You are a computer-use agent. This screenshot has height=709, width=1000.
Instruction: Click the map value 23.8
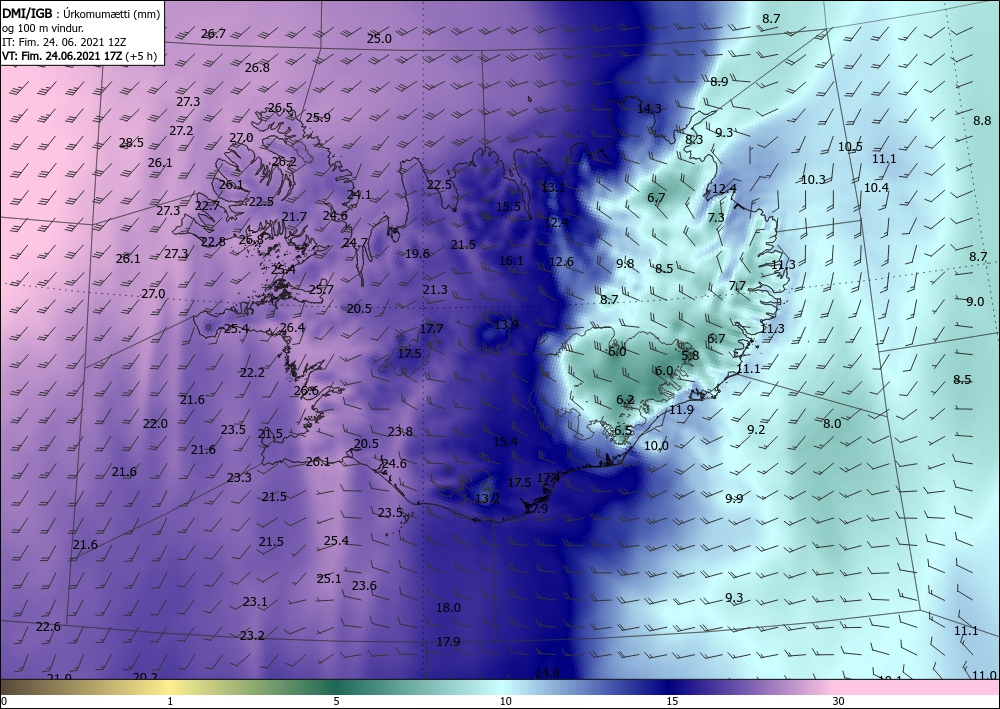(400, 431)
